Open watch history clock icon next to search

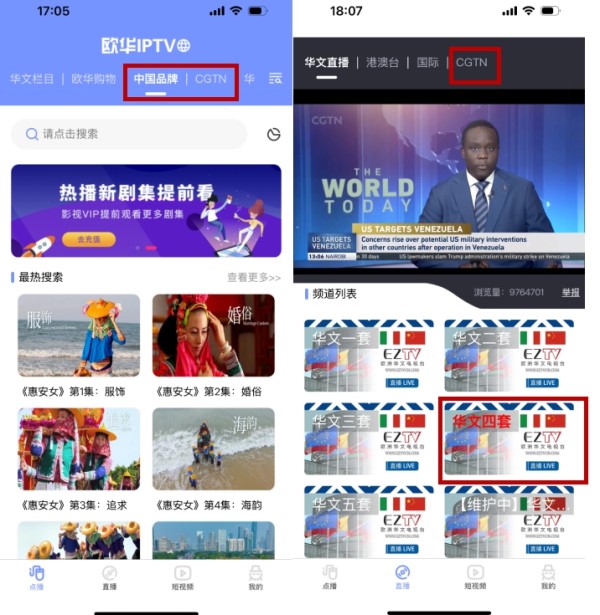coord(274,135)
